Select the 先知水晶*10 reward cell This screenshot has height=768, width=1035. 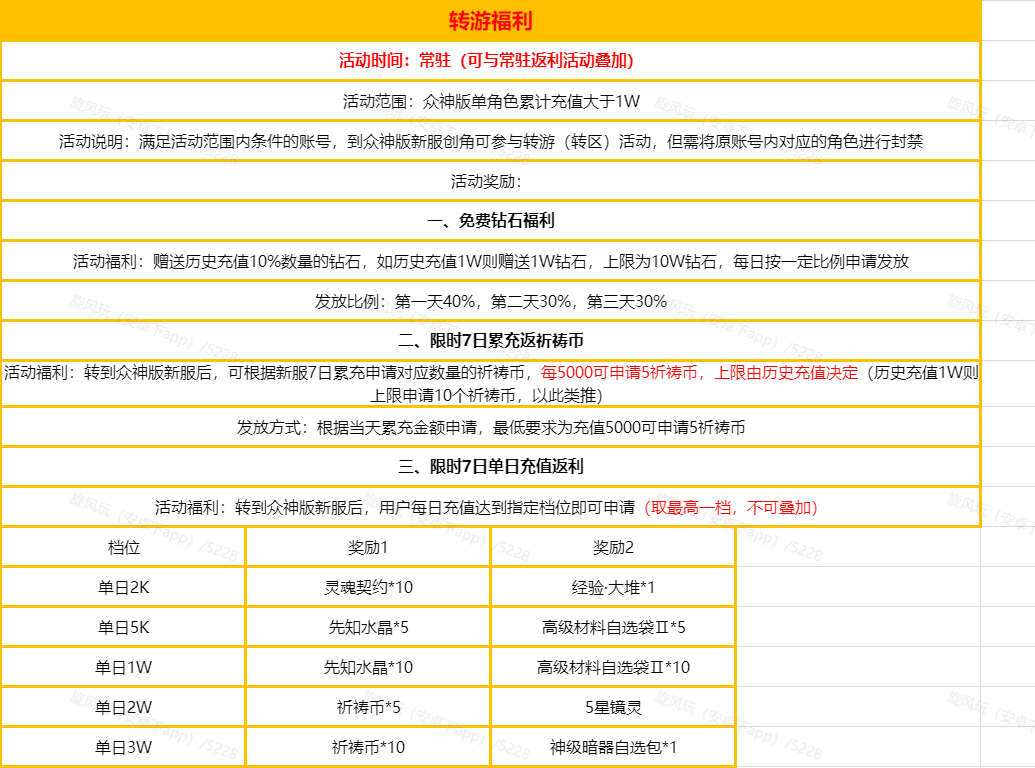click(x=368, y=668)
